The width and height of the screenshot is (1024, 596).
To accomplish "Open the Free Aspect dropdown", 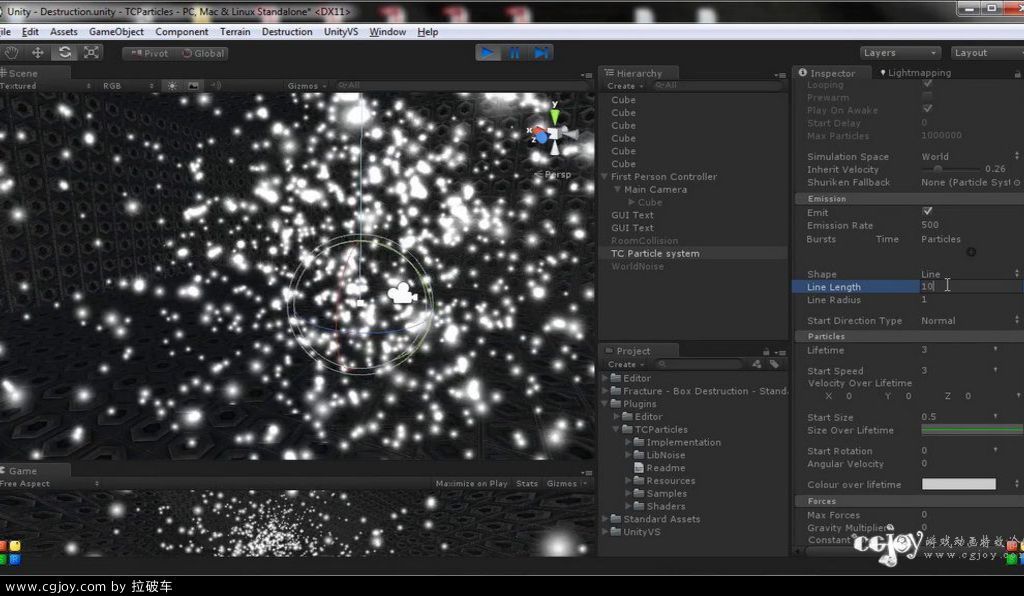I will (x=50, y=484).
